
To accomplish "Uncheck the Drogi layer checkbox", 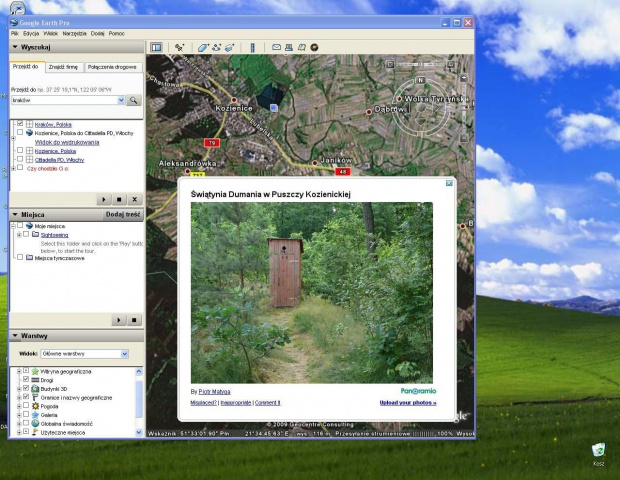I will [x=26, y=379].
